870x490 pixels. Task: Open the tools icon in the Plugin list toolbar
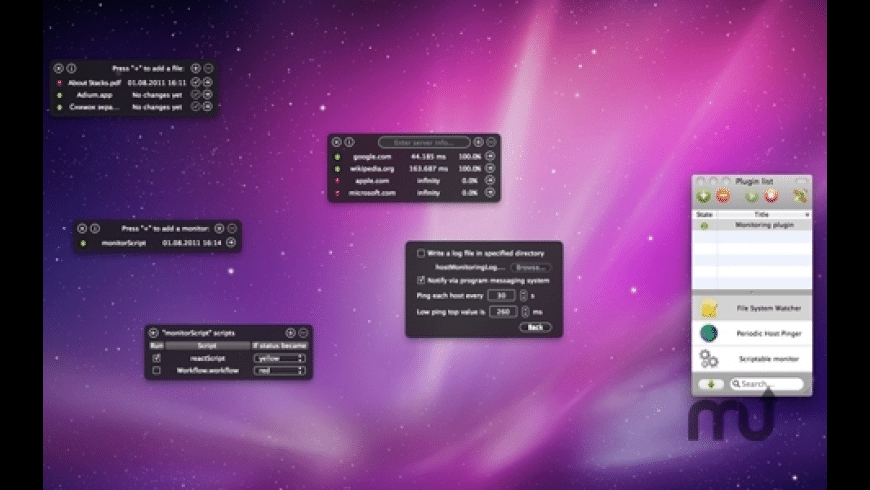click(800, 196)
